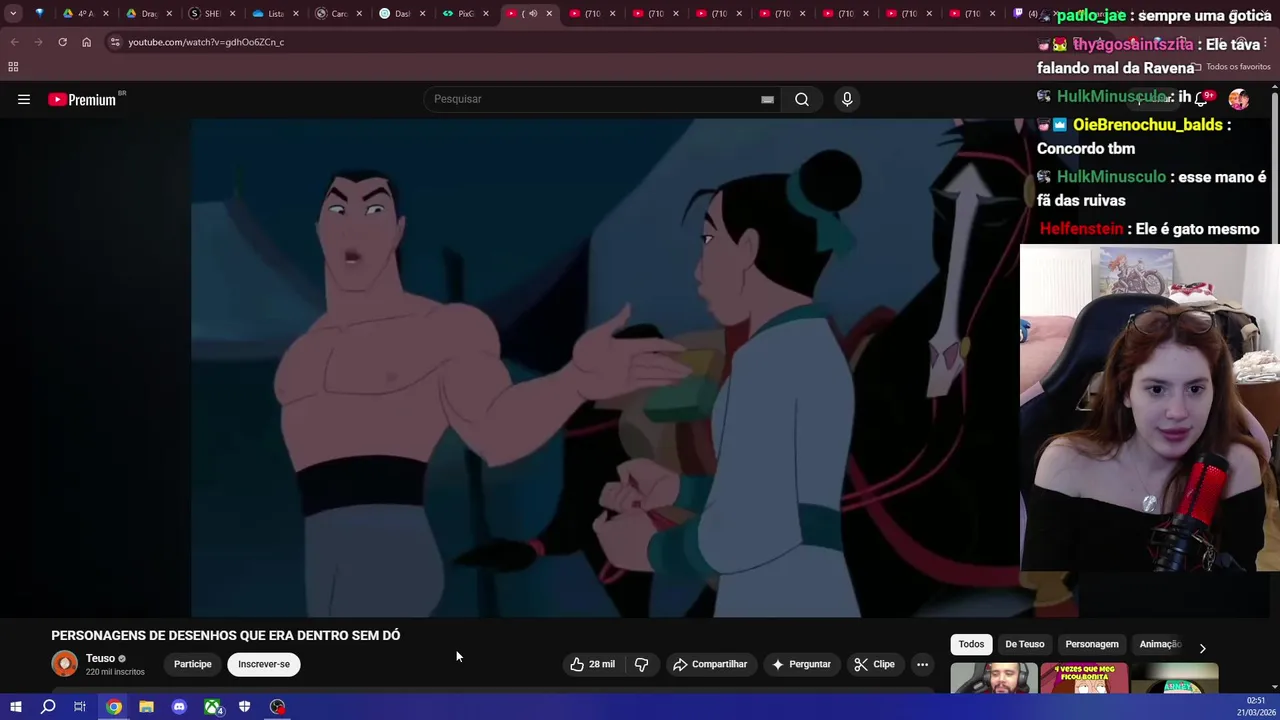Switch to the Drag browser tab
The height and width of the screenshot is (720, 1280).
pyautogui.click(x=149, y=14)
